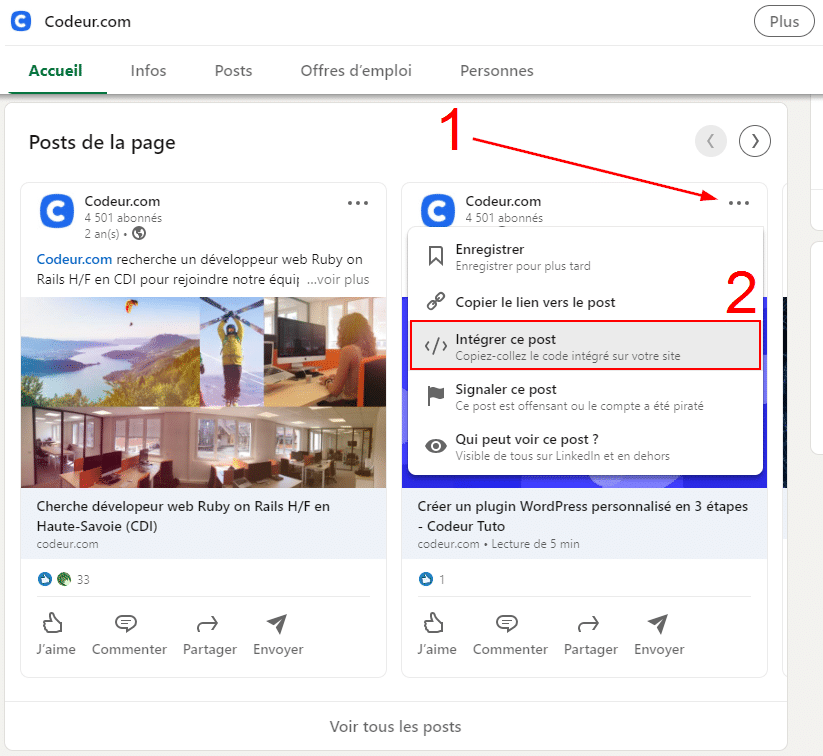823x756 pixels.
Task: Click the 'Plus' button at top right
Action: tap(784, 21)
